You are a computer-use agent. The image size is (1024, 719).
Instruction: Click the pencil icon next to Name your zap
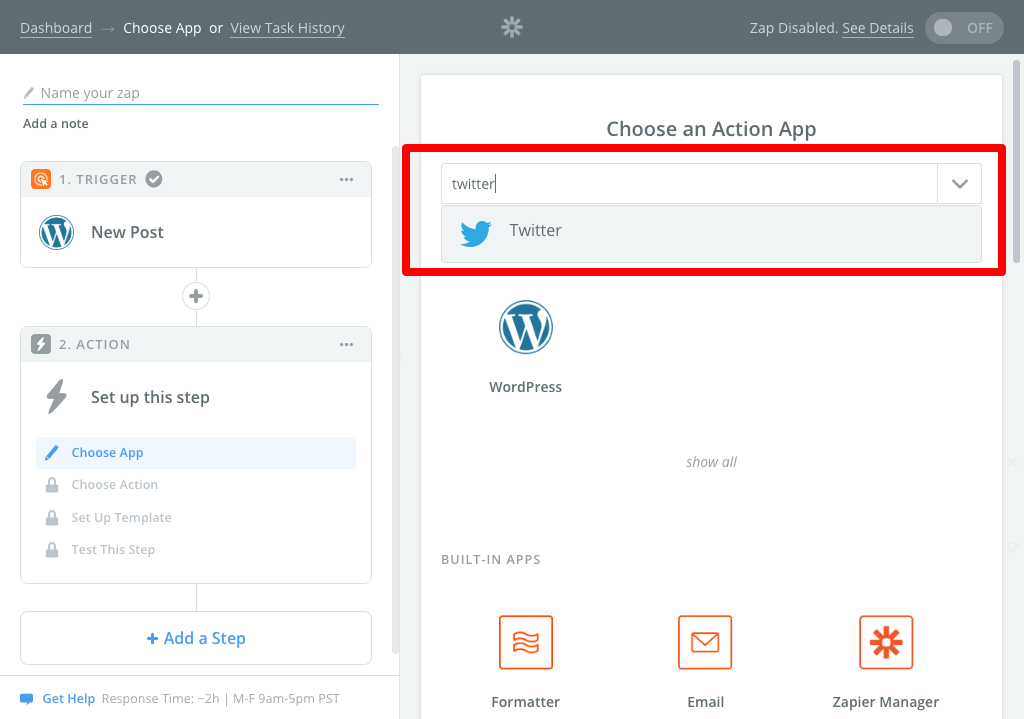[x=29, y=93]
